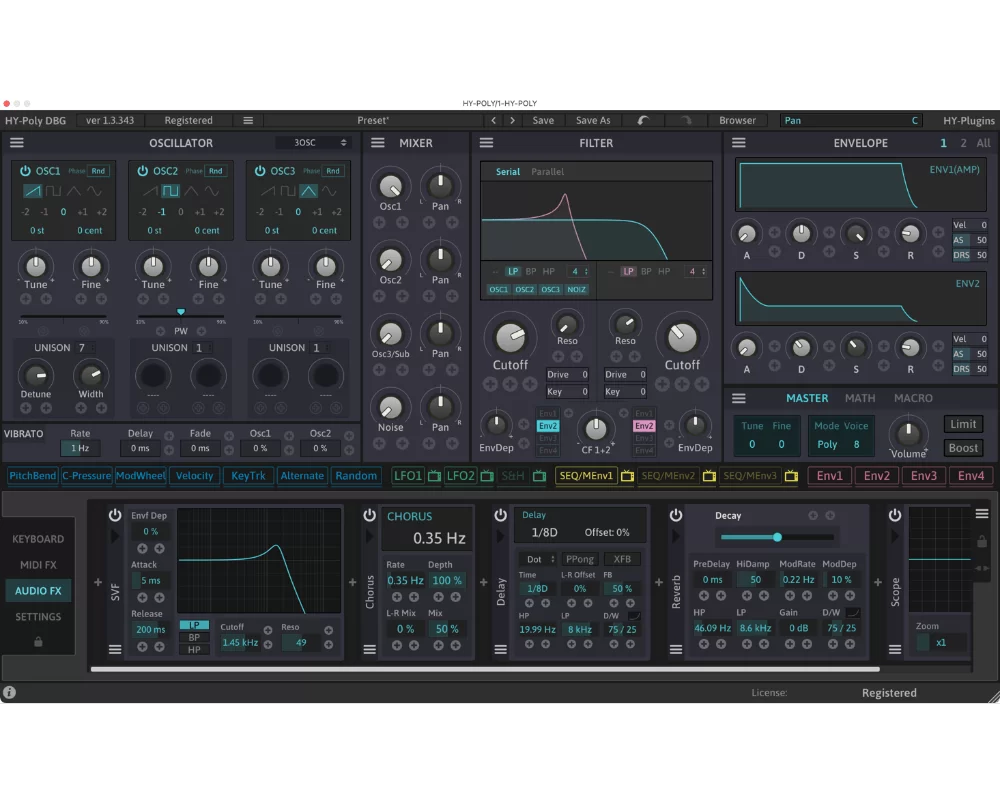
Task: Toggle OSC2 power button
Action: pyautogui.click(x=142, y=171)
